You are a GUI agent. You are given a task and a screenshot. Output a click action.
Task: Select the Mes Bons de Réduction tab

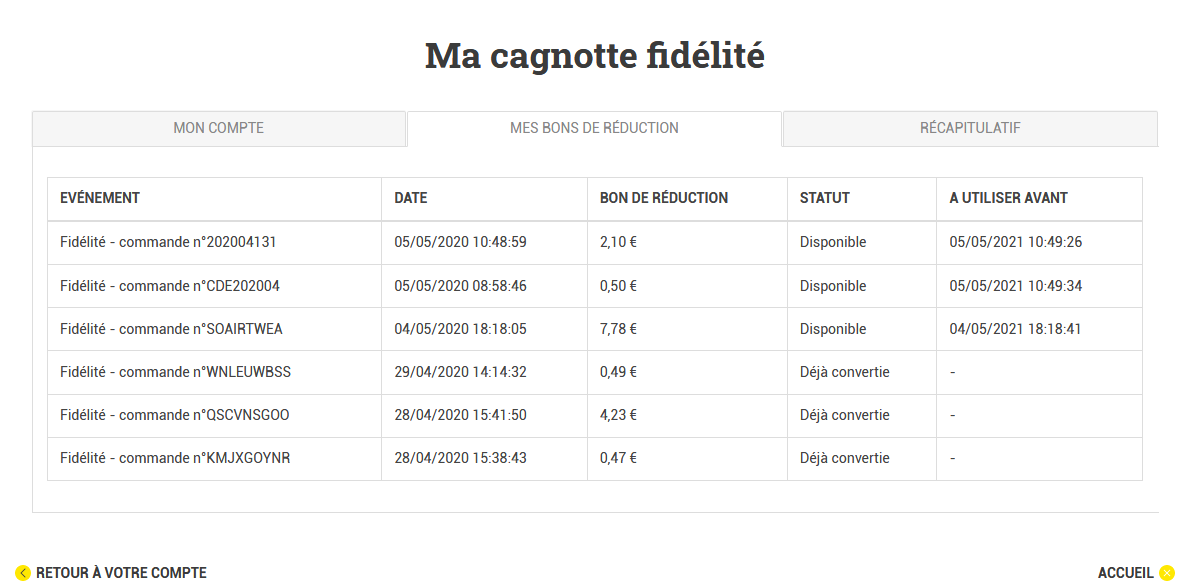pyautogui.click(x=594, y=128)
